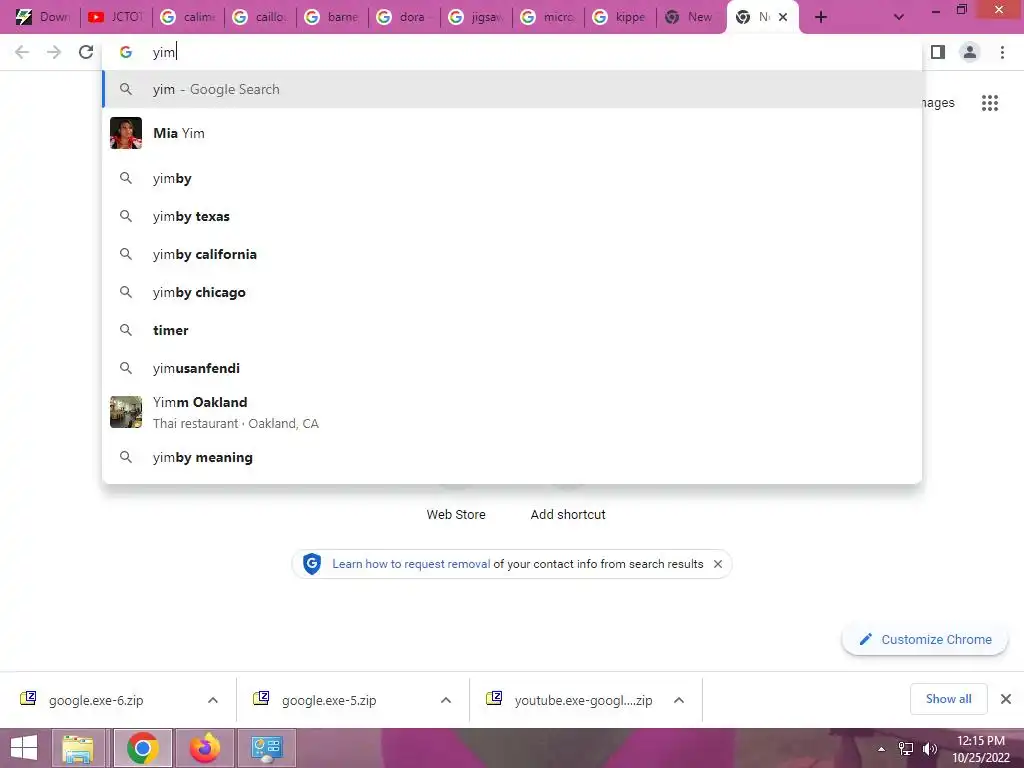This screenshot has width=1024, height=768.
Task: Switch to the jigsaw Google tab
Action: point(476,17)
